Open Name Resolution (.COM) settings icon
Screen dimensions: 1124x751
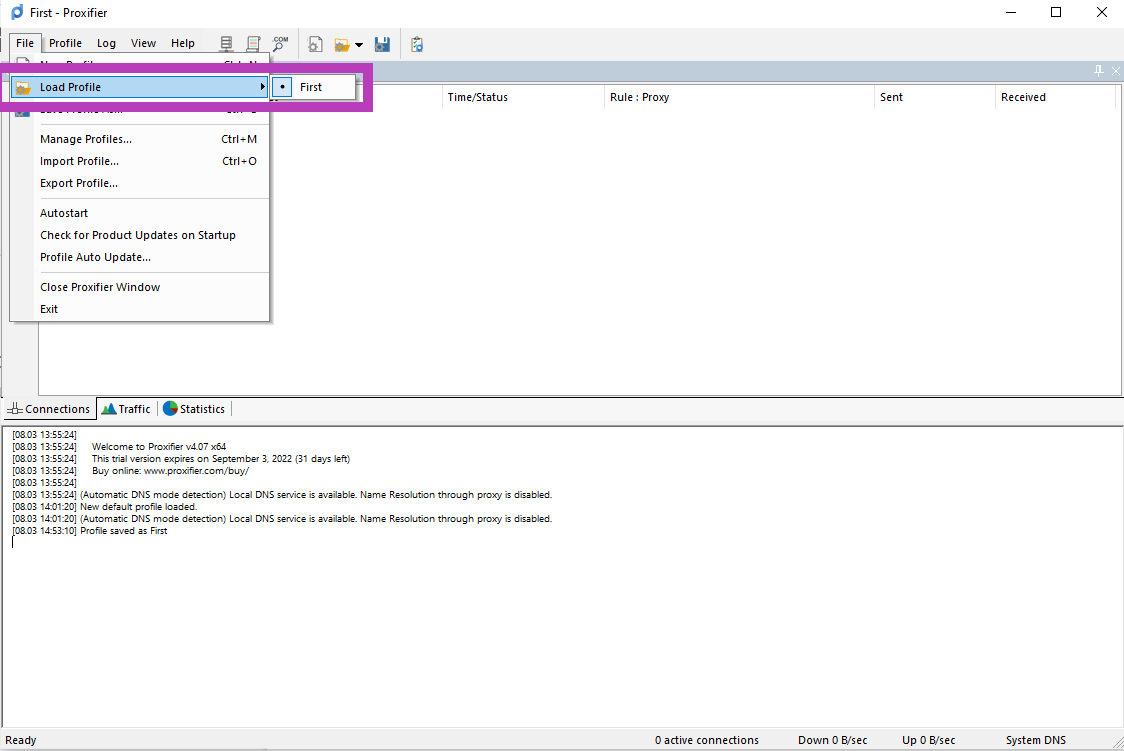280,44
